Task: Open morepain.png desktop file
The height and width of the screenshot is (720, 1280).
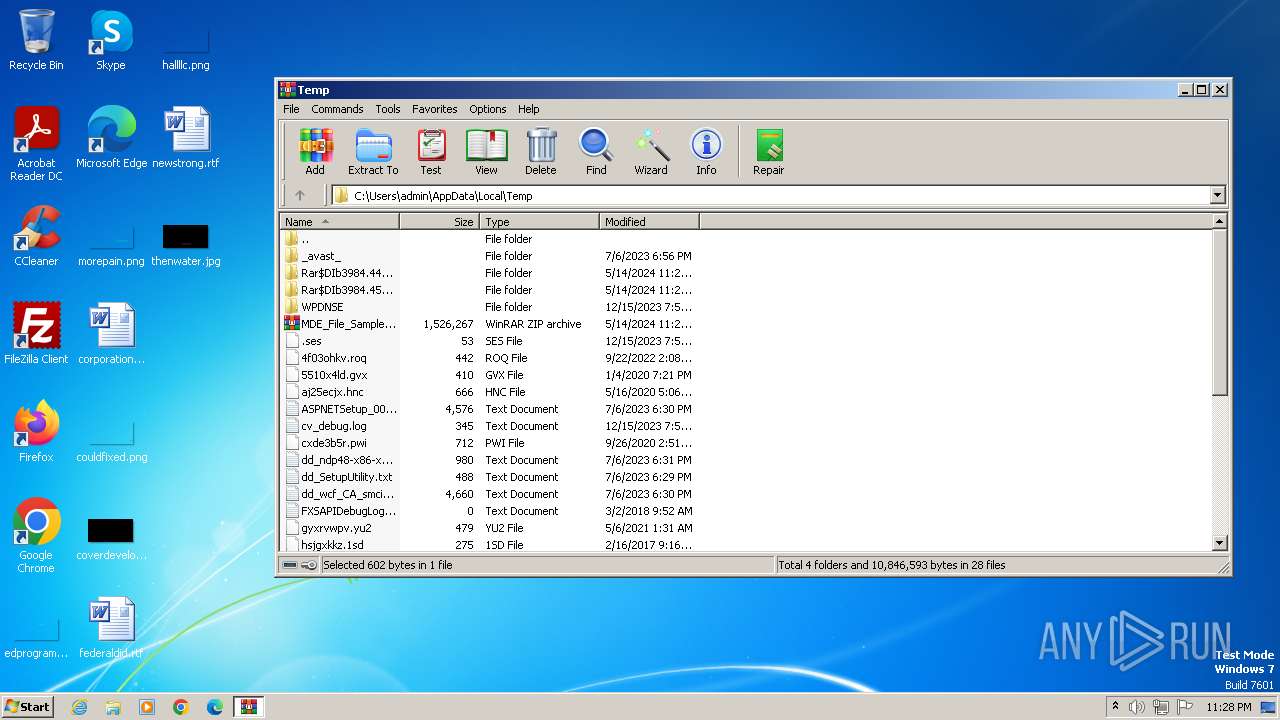Action: 111,246
